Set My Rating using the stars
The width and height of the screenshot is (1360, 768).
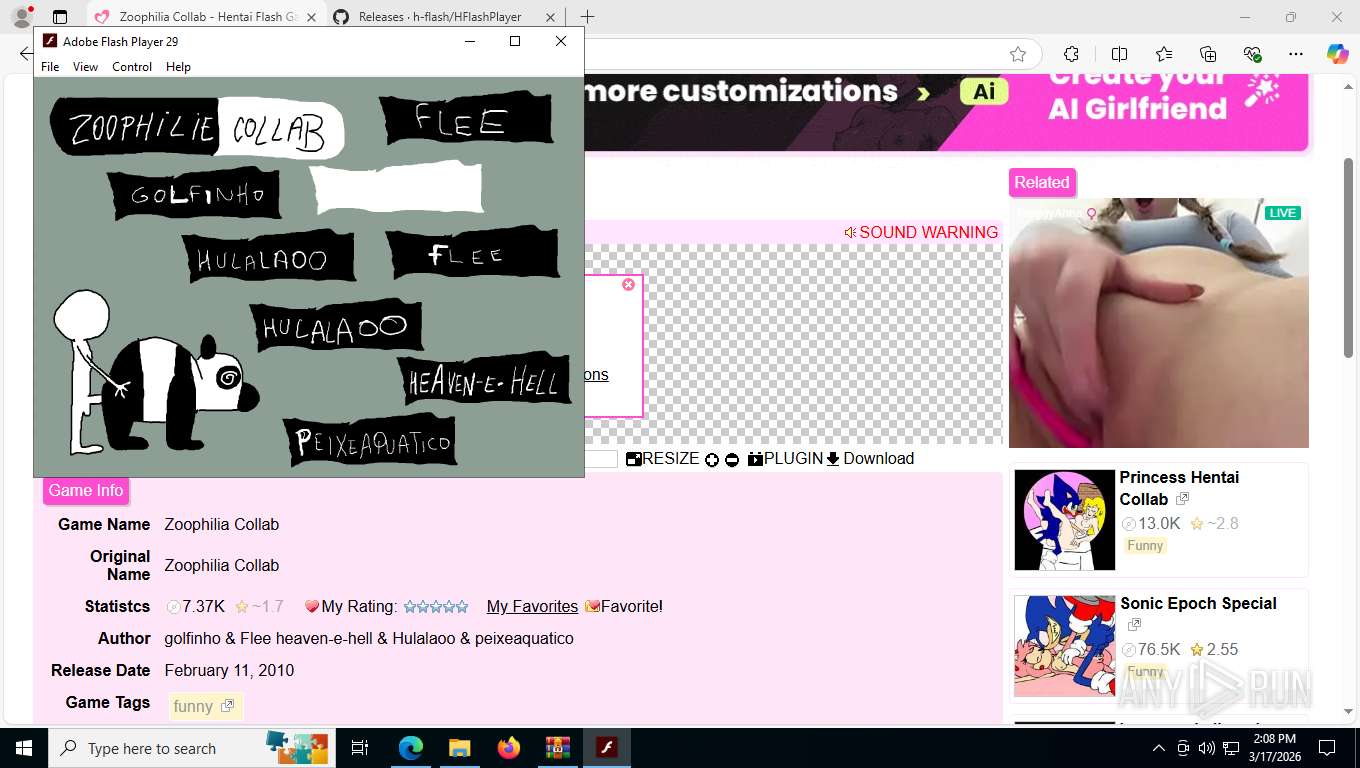435,606
